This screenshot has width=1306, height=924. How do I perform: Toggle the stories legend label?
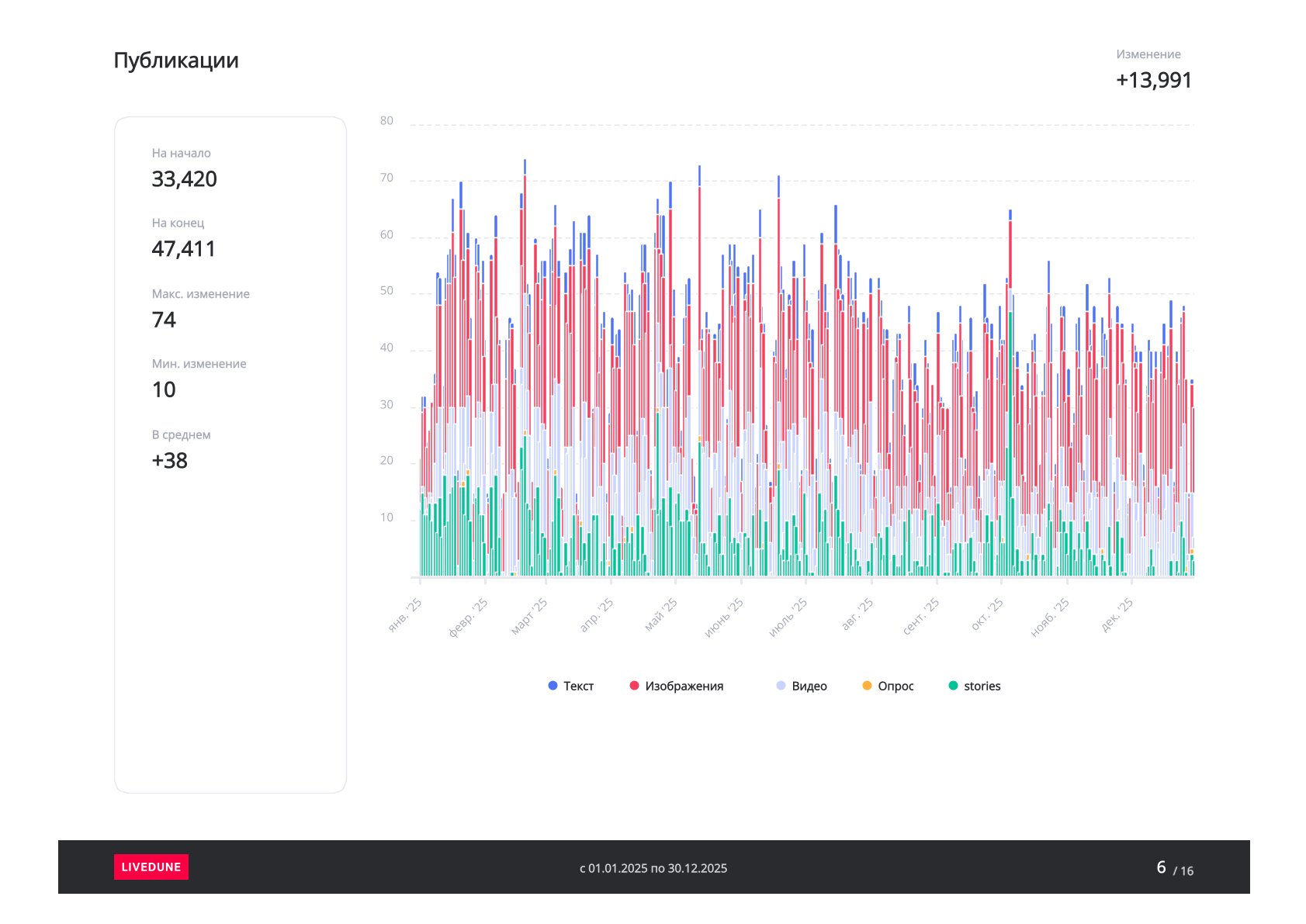pos(982,686)
